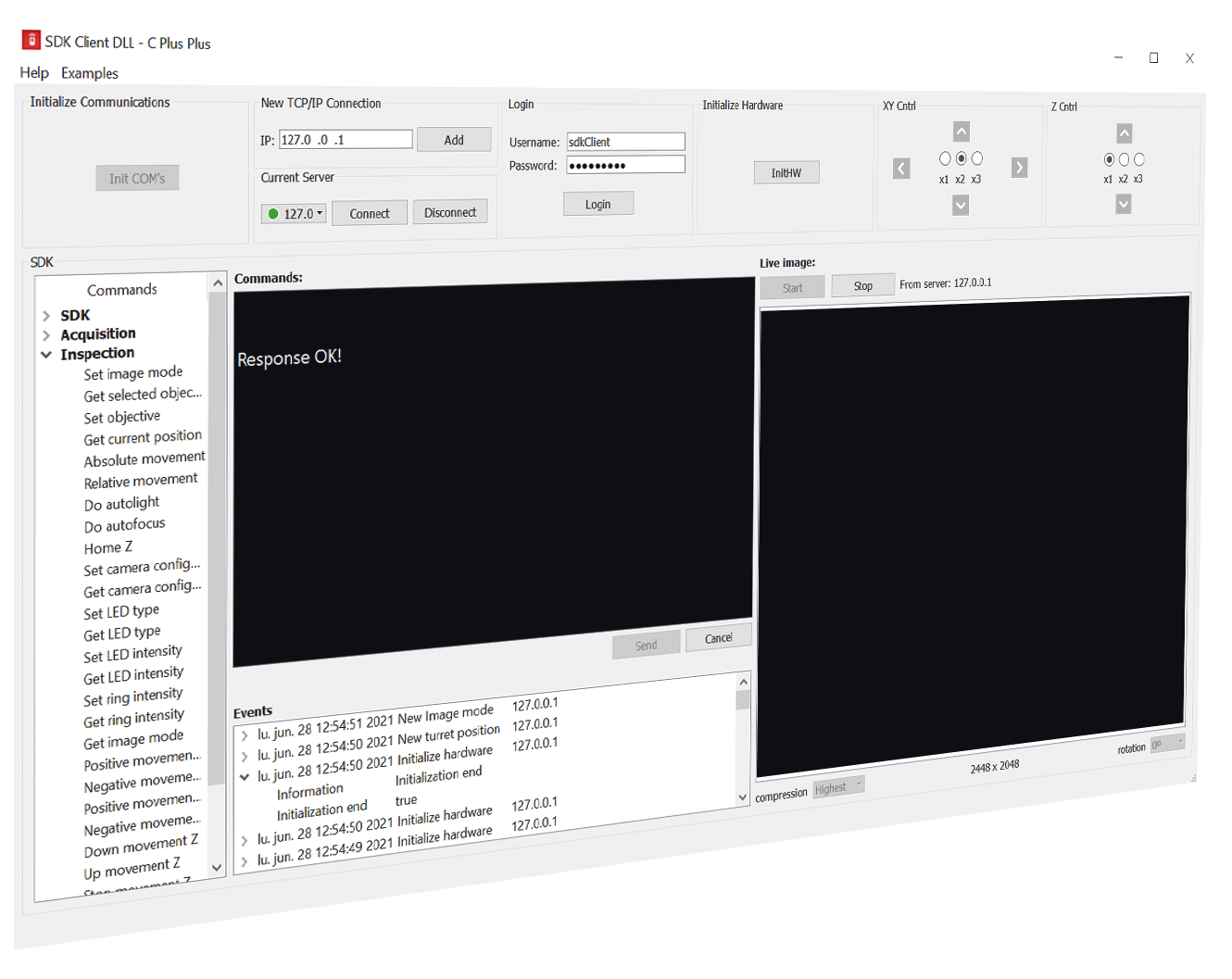Click the Password input field
Image resolution: width=1232 pixels, height=979 pixels.
626,165
